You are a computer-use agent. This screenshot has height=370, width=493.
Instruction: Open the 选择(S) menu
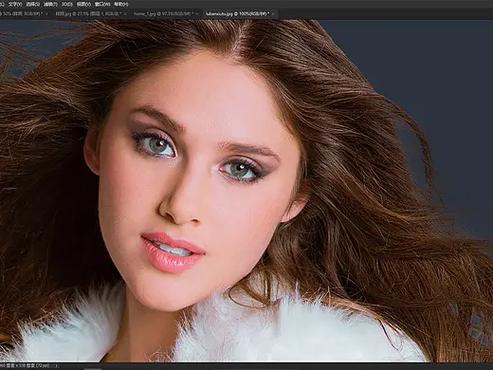tap(33, 4)
